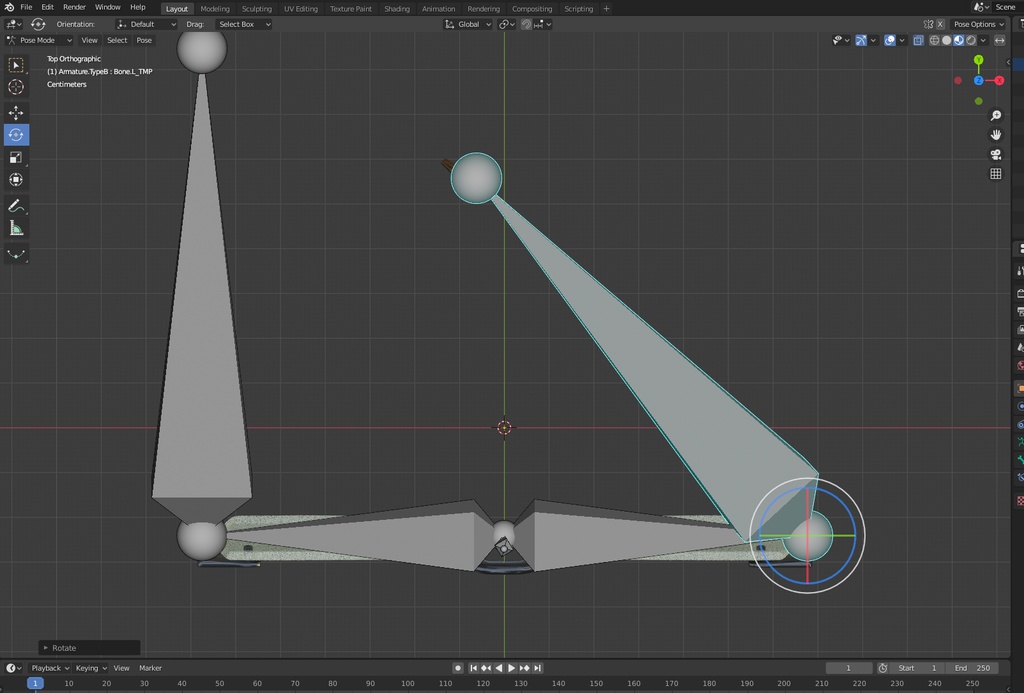Image resolution: width=1024 pixels, height=693 pixels.
Task: Open the pivot point dropdown
Action: 507,24
